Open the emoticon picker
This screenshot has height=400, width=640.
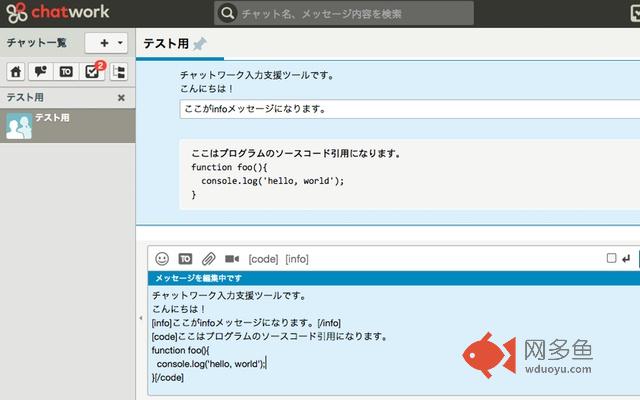tap(162, 259)
